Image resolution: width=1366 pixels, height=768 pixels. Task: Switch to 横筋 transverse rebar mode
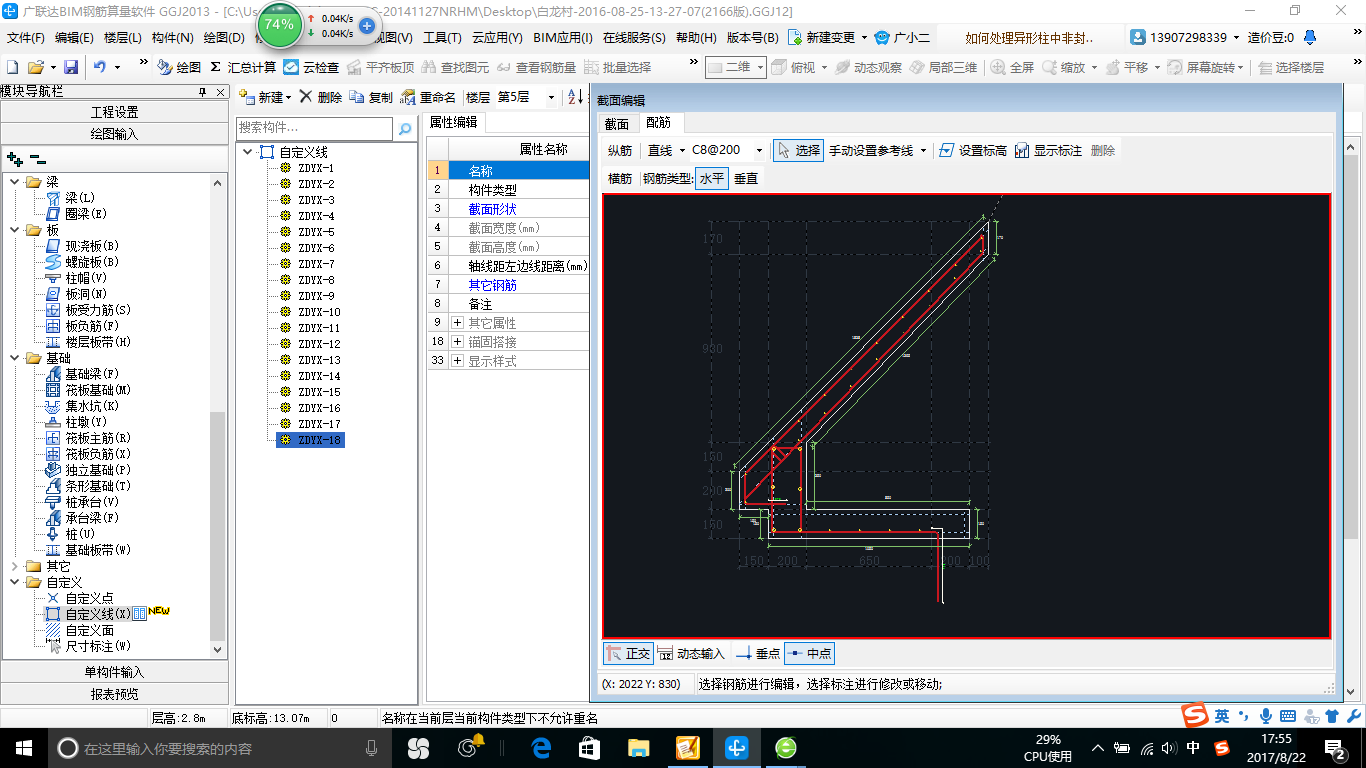pos(620,178)
